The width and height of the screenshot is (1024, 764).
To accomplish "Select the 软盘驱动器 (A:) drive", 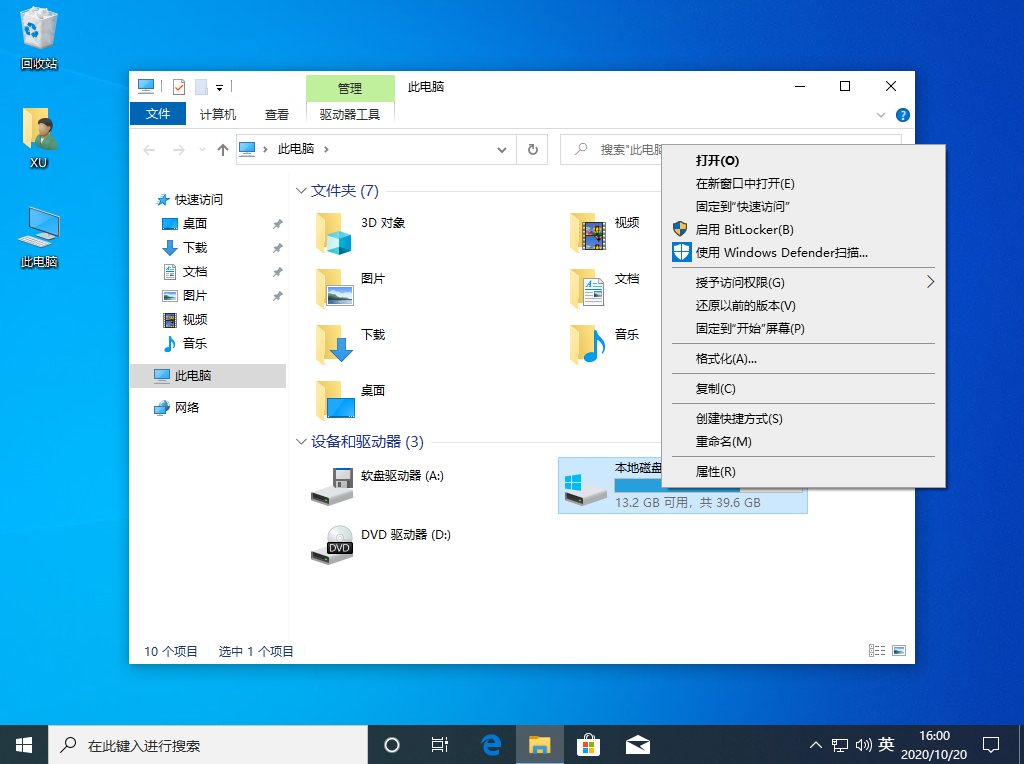I will click(x=378, y=486).
